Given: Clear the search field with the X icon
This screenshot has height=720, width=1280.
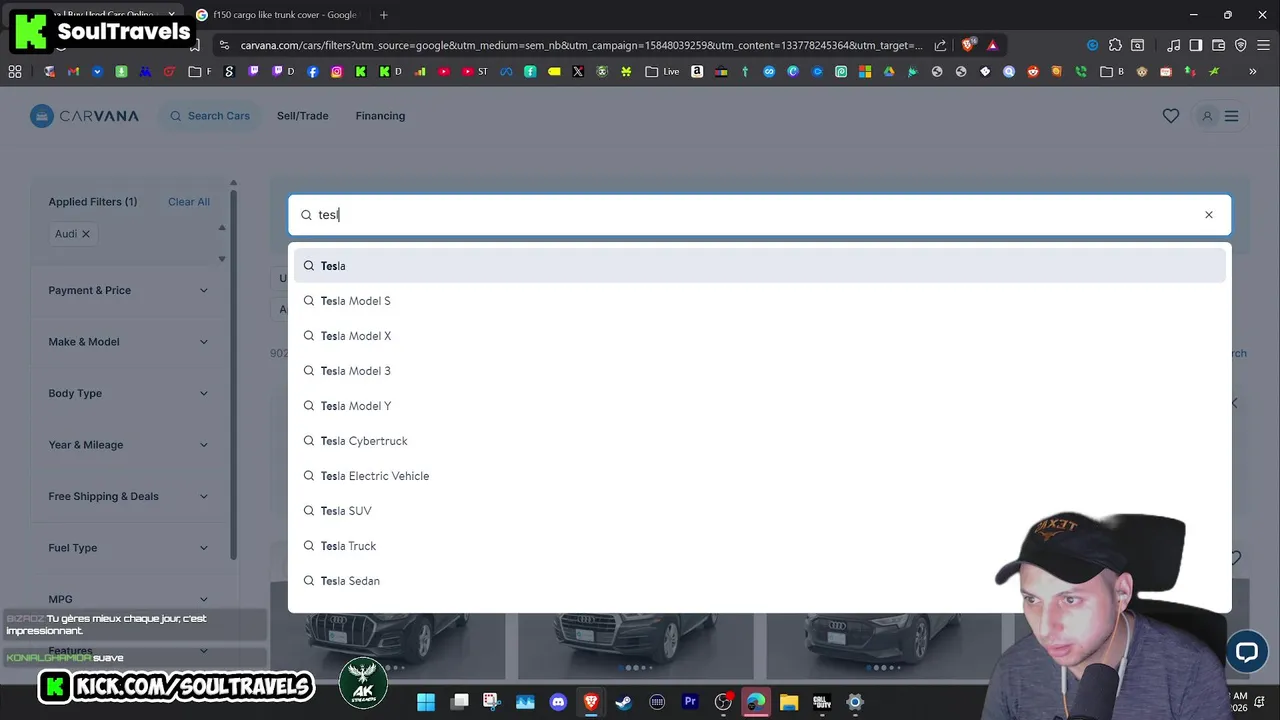Looking at the screenshot, I should pos(1208,215).
